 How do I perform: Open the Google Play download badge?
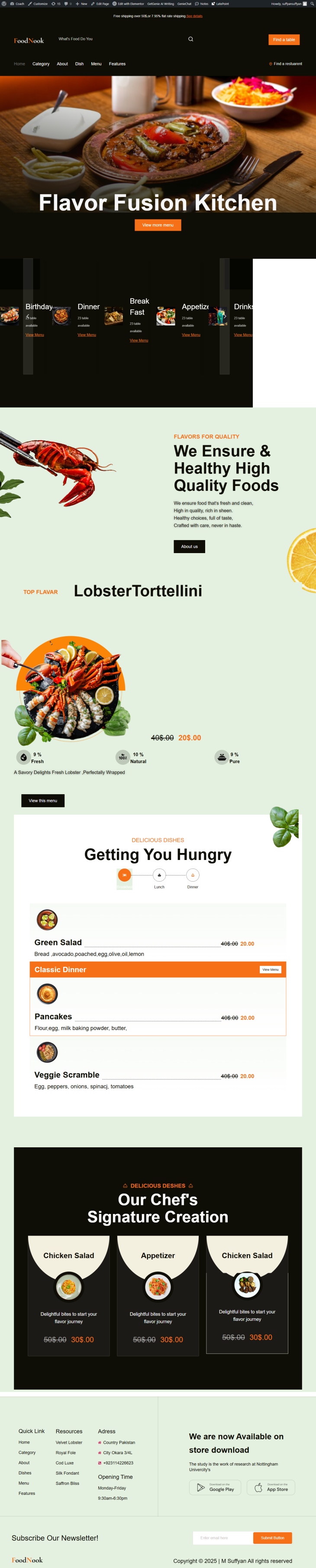pos(215,1487)
